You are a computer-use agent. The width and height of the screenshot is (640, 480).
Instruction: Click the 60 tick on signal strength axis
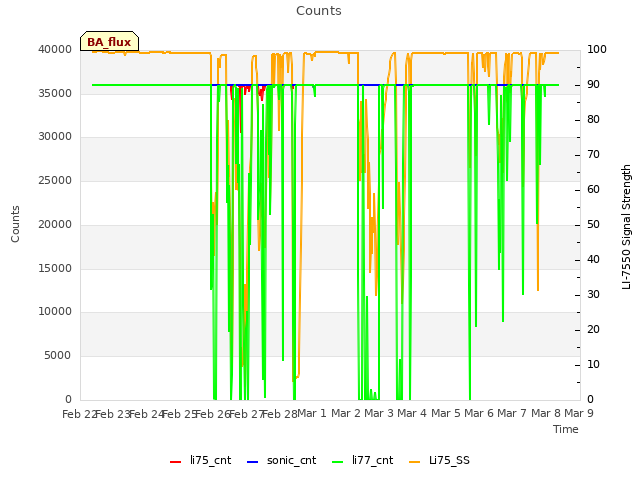tap(593, 190)
